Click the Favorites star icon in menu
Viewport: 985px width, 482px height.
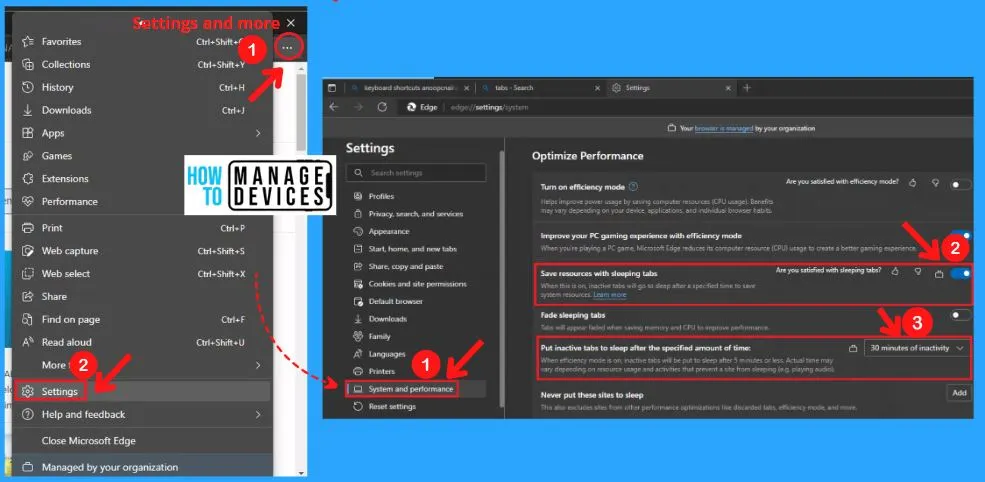pyautogui.click(x=27, y=41)
